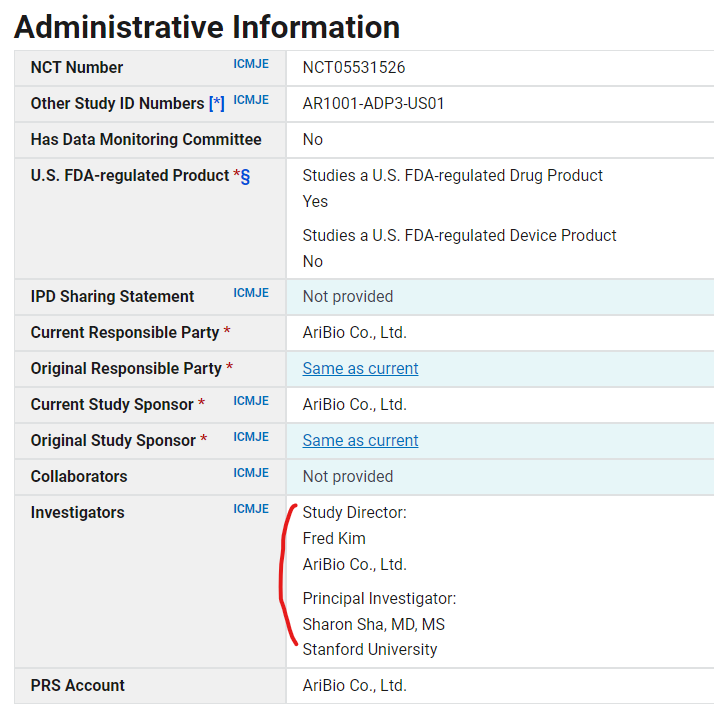Click the PRS Account row label
Viewport: 714px width, 716px height.
pyautogui.click(x=78, y=685)
